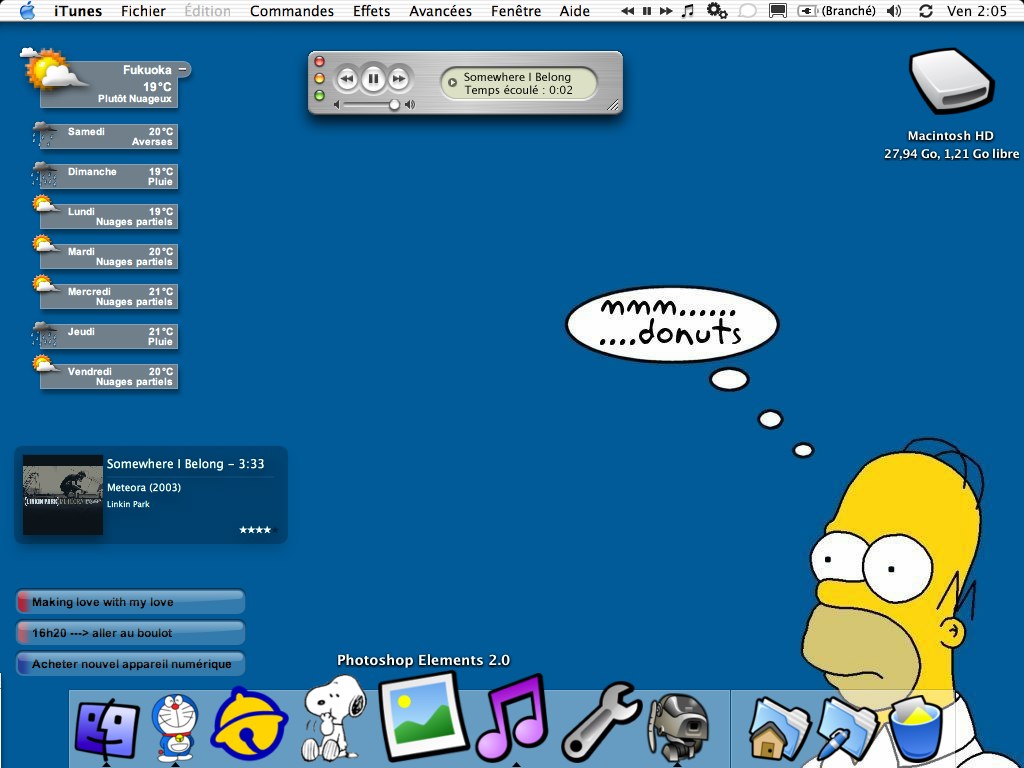The height and width of the screenshot is (768, 1024).
Task: Select the Mercredi forecast row
Action: pyautogui.click(x=106, y=296)
